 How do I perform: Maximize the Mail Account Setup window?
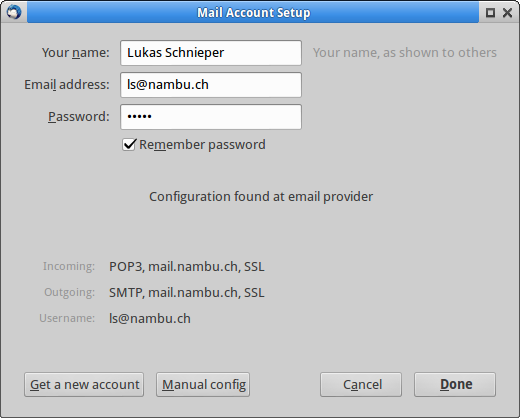click(490, 13)
